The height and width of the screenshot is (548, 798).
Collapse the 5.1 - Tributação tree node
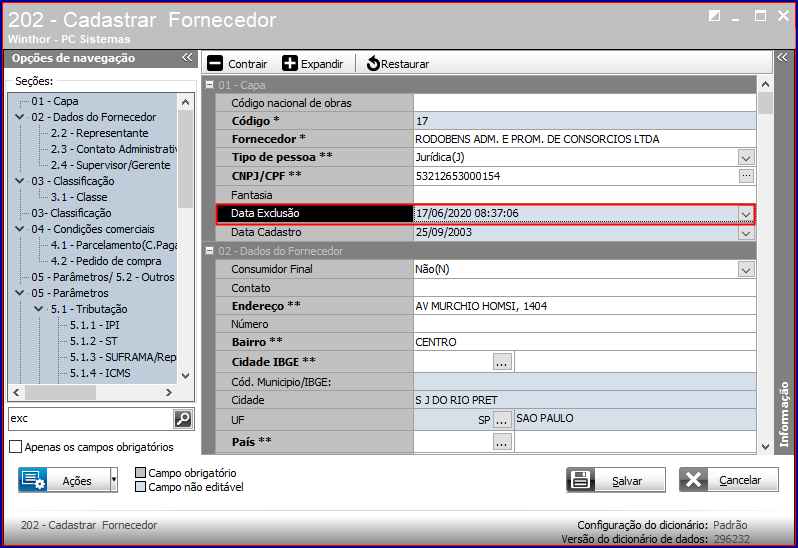point(39,309)
